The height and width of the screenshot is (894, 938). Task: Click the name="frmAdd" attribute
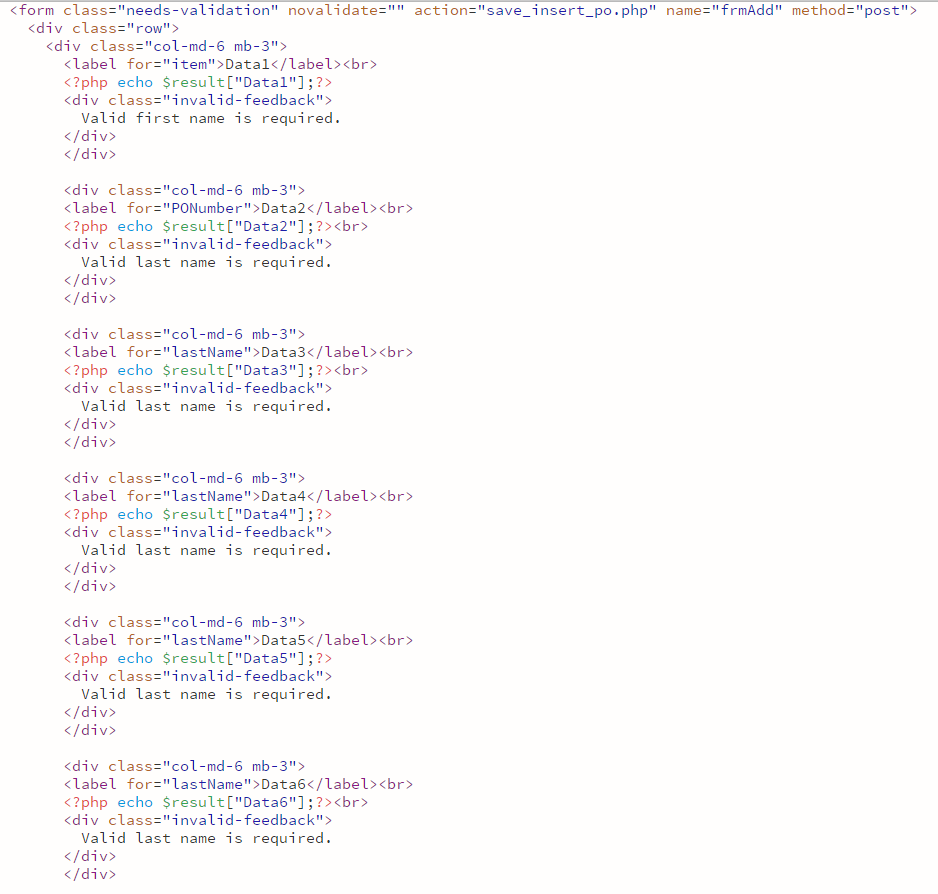[724, 10]
